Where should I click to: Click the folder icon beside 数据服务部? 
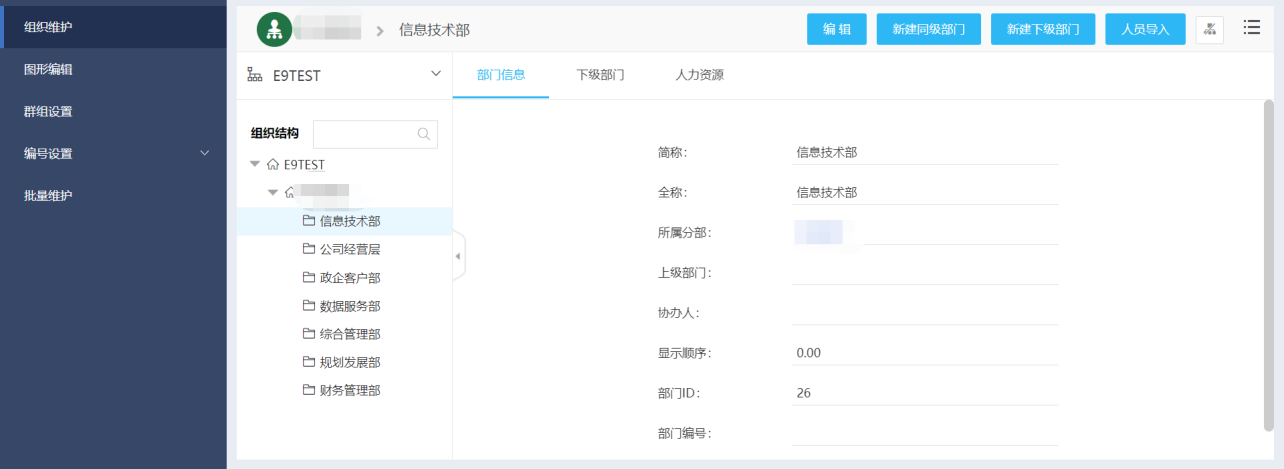click(x=309, y=306)
